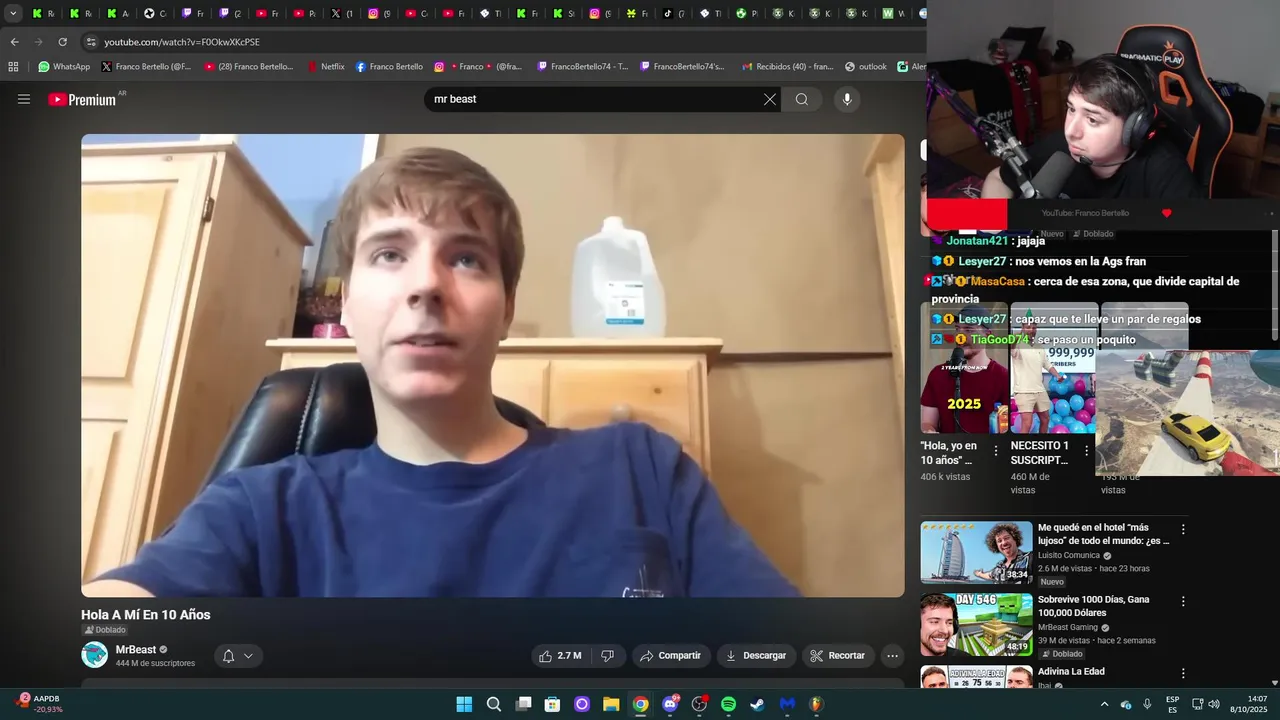Open the Facebook Franco Bertello bookmark
Viewport: 1280px width, 720px height.
[389, 67]
